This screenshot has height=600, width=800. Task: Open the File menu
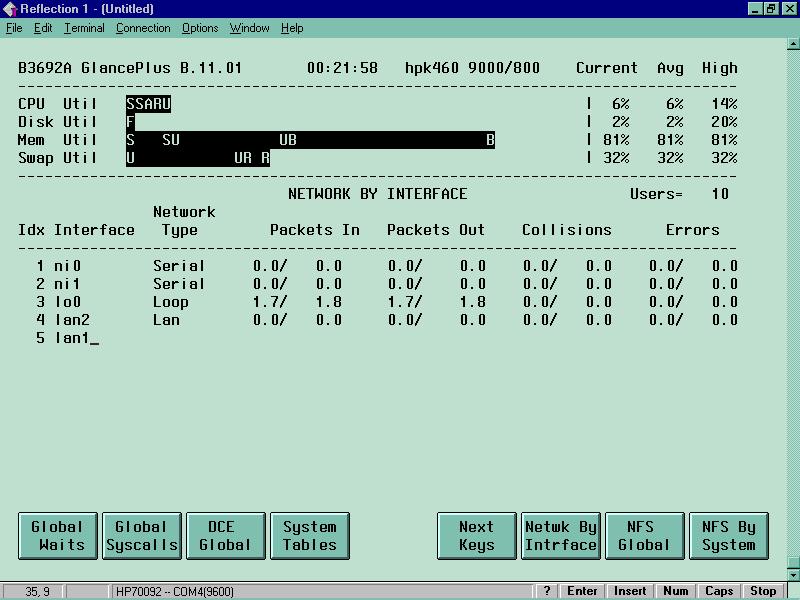pyautogui.click(x=14, y=28)
